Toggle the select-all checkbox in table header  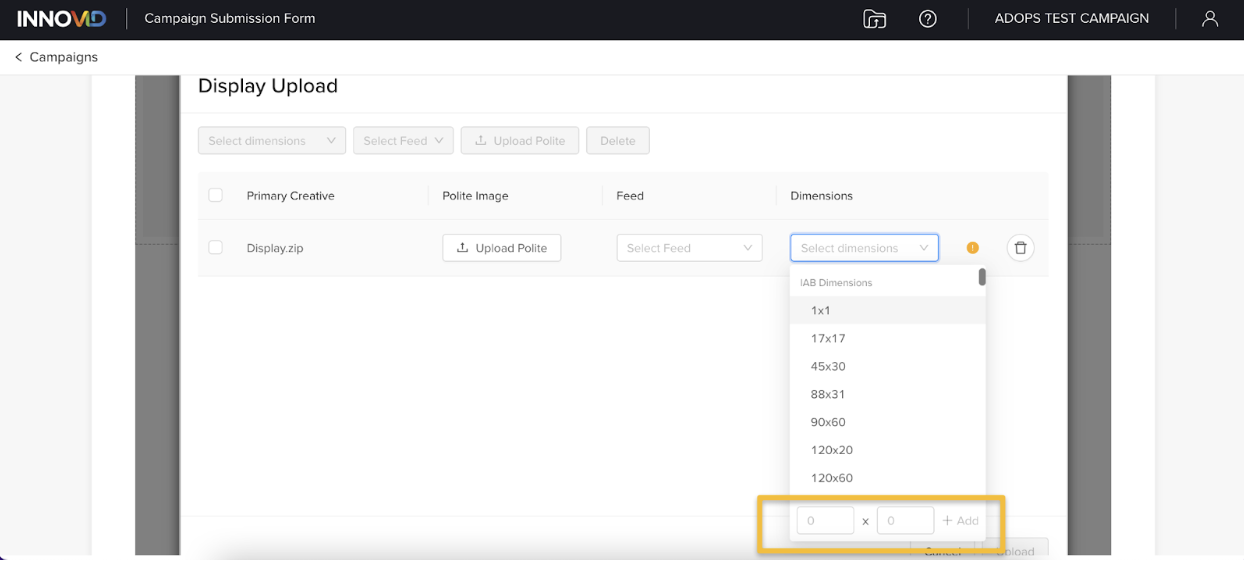[x=215, y=195]
